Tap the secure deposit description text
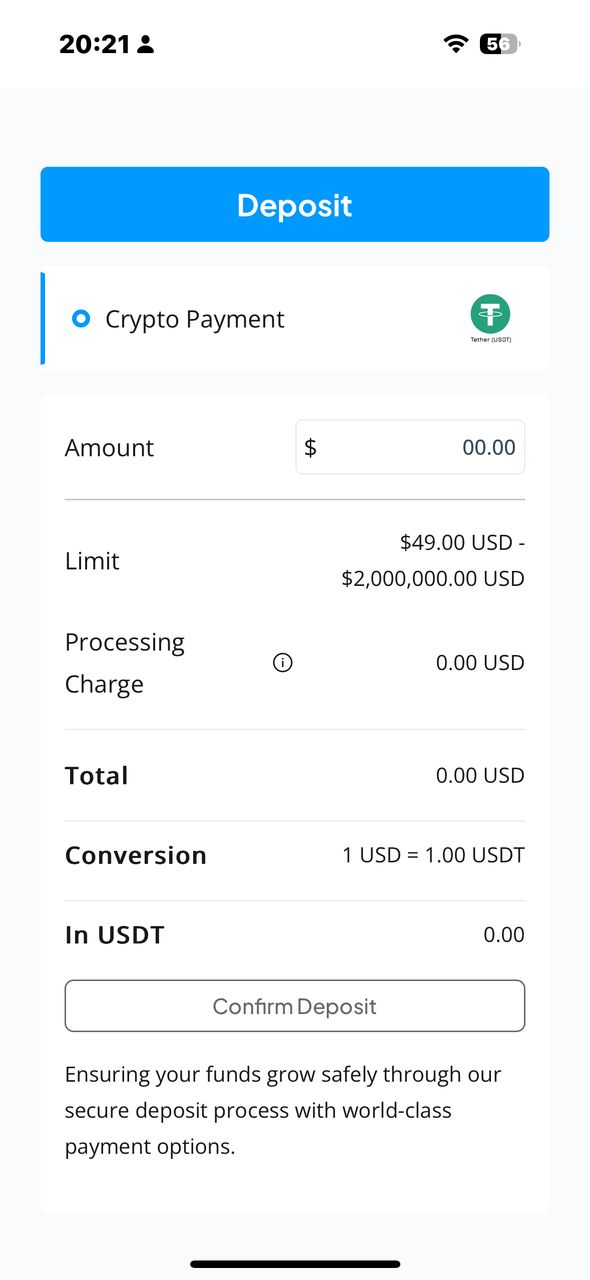Image resolution: width=590 pixels, height=1280 pixels. coord(283,1110)
